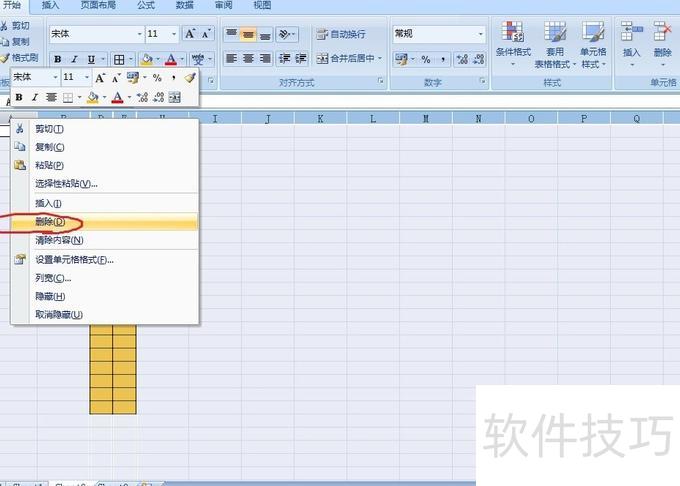Screen dimensions: 680x486
Task: Switch to the 公式 ribbon tab
Action: pyautogui.click(x=146, y=5)
